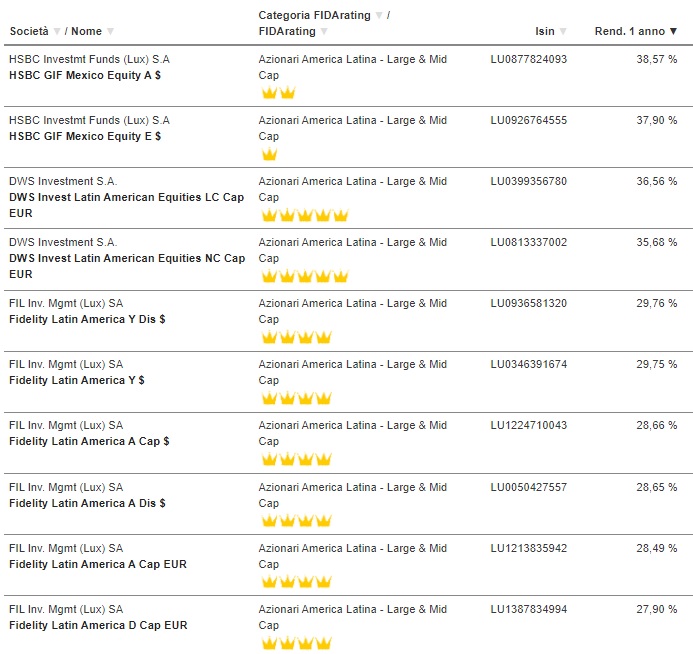This screenshot has height=654, width=693.
Task: Click single-crown rating of HSBC Mexico Equity E $
Action: click(x=270, y=154)
